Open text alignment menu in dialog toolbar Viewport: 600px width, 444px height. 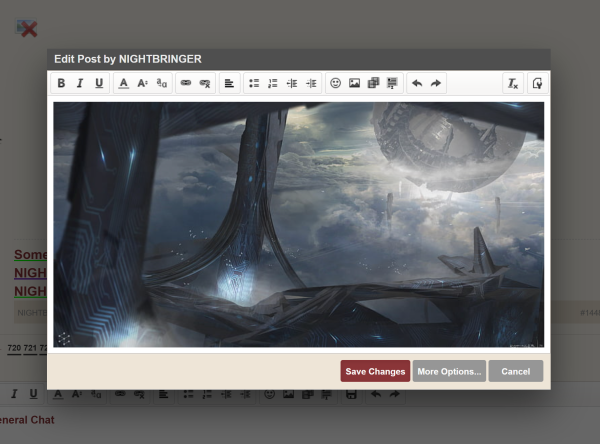229,83
